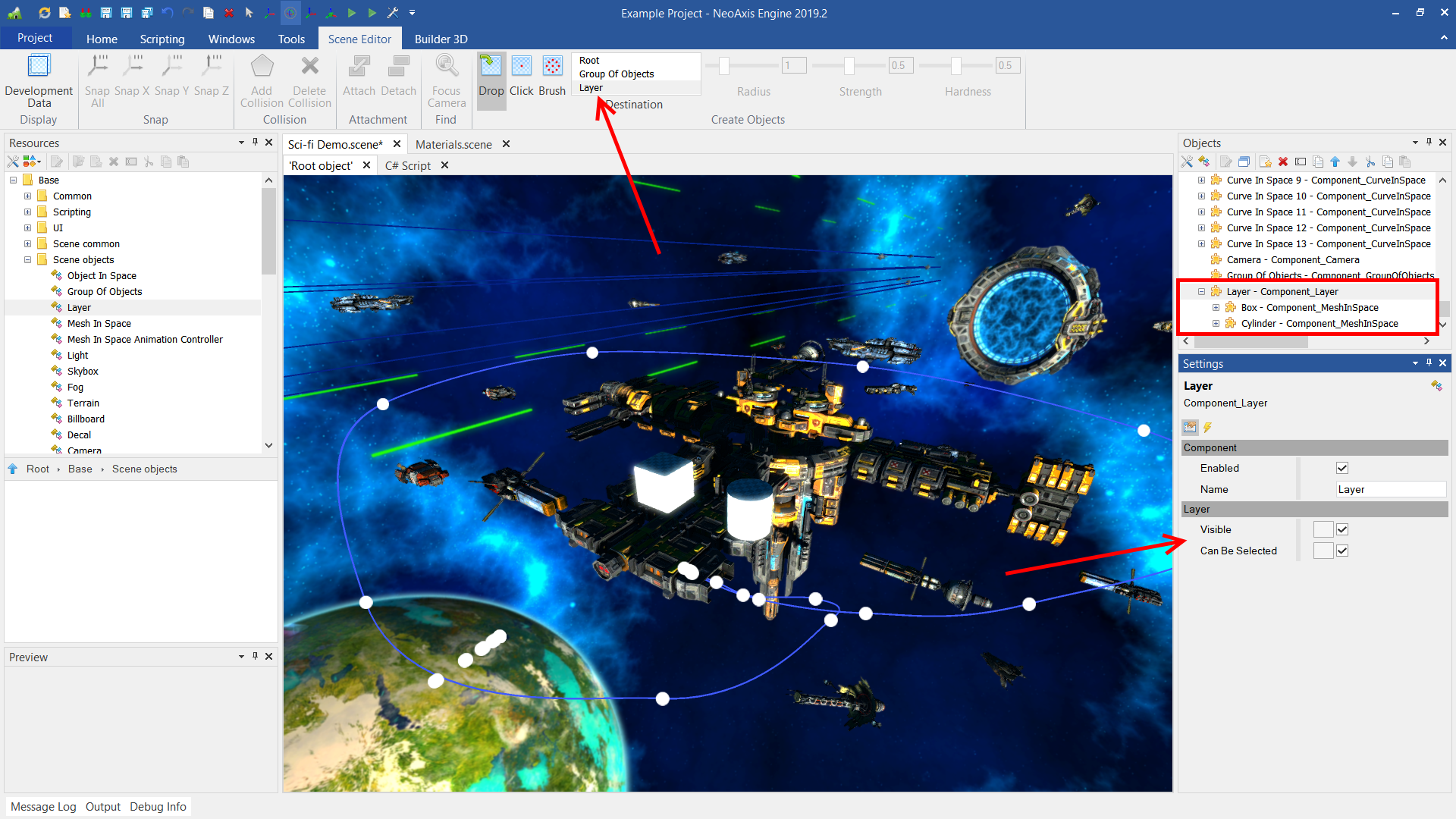Open the Message Log panel
1456x819 pixels.
[x=43, y=806]
